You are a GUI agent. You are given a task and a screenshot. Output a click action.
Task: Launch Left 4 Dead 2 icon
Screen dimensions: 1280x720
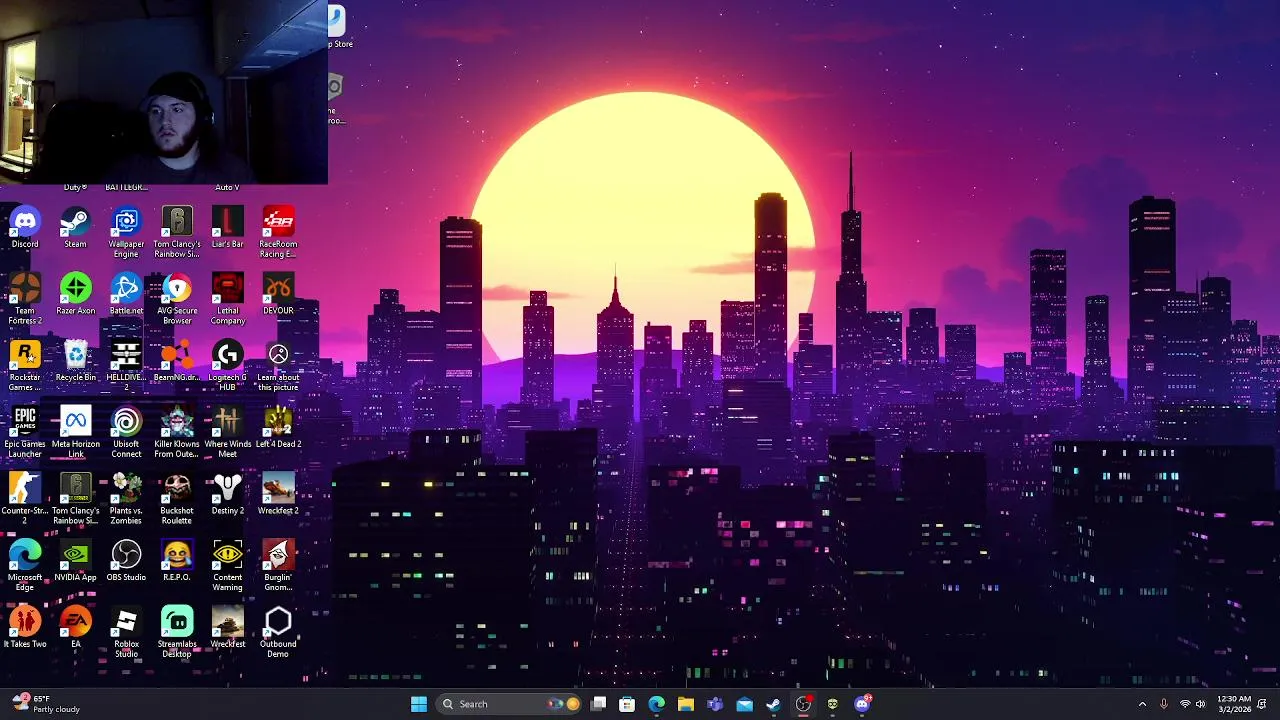[278, 428]
